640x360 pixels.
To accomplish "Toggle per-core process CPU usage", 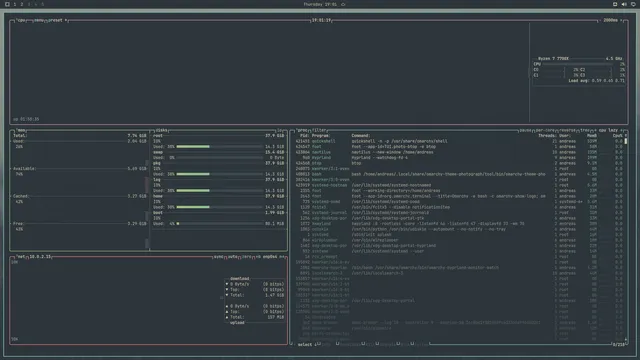I will pos(545,130).
